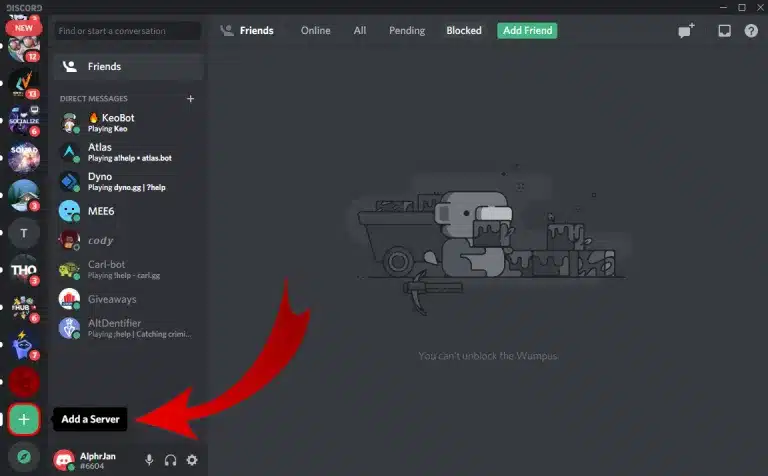The height and width of the screenshot is (476, 768).
Task: Click the AlphrJan user avatar
Action: coord(65,460)
